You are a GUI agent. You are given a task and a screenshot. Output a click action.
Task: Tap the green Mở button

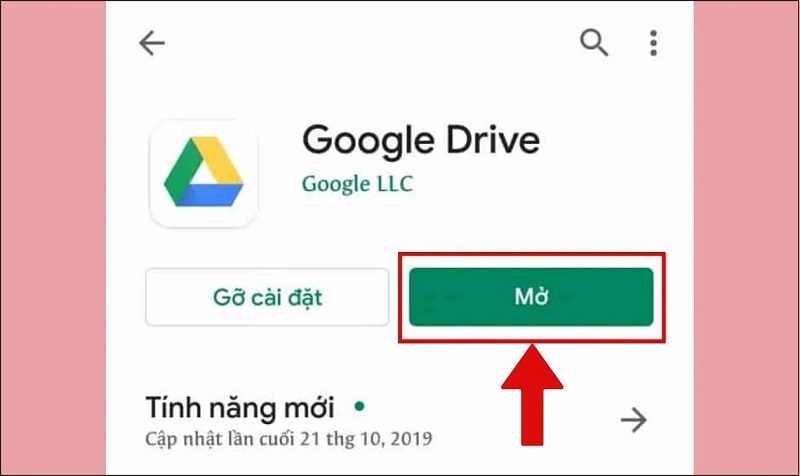click(531, 297)
